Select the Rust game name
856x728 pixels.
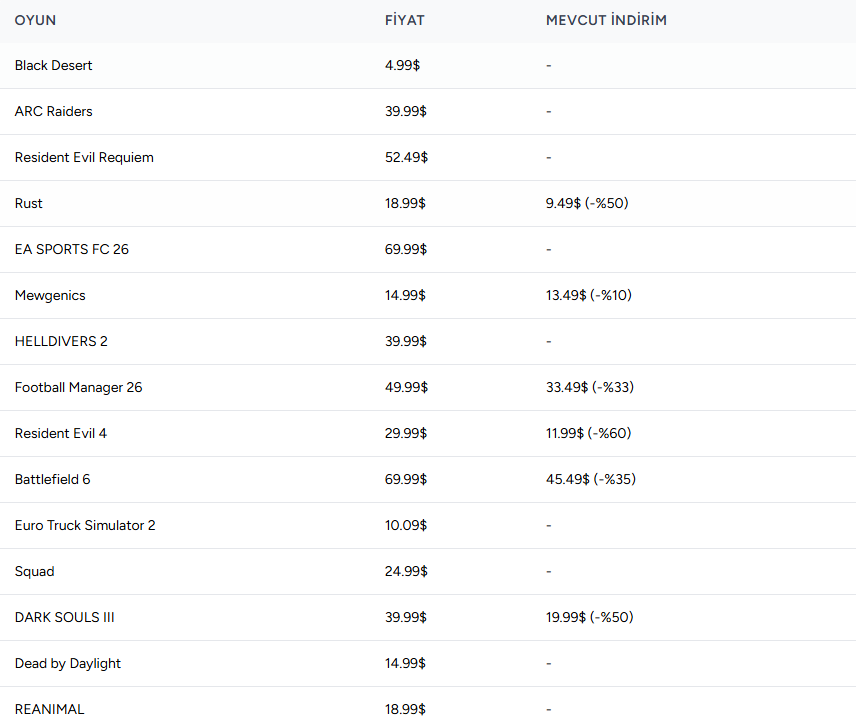point(28,204)
